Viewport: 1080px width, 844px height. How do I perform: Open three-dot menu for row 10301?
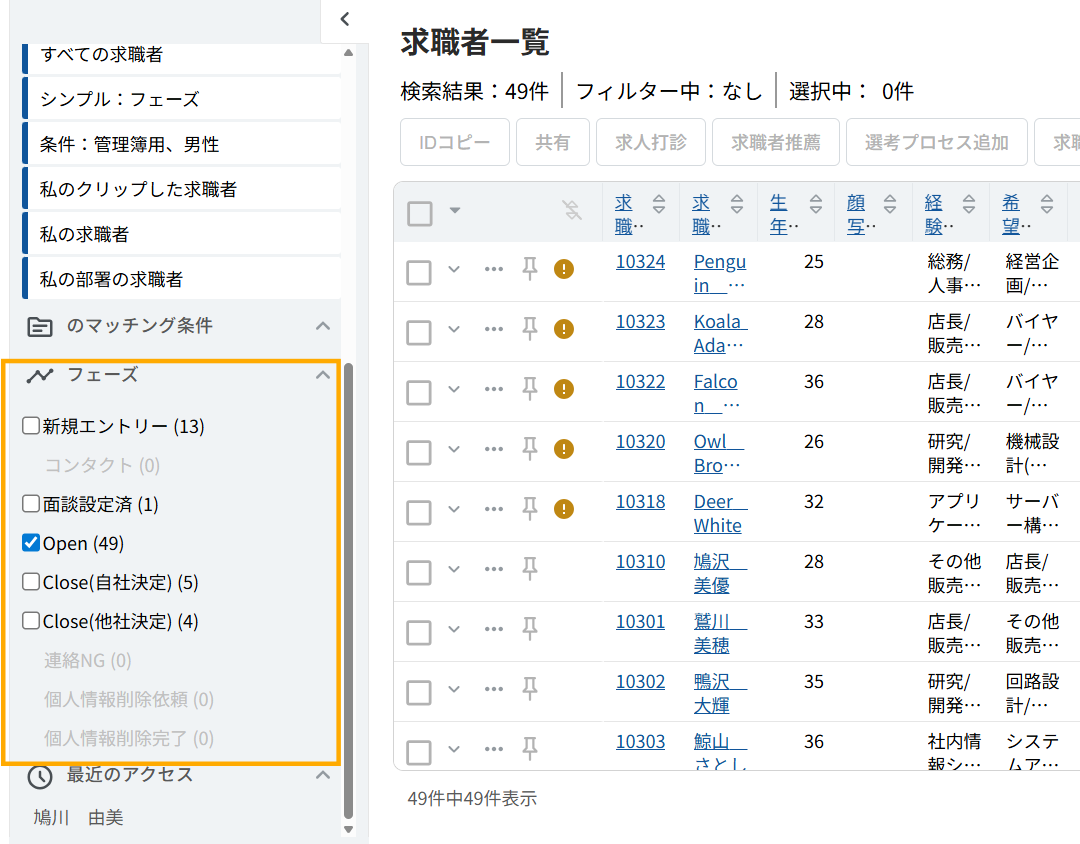click(x=494, y=629)
